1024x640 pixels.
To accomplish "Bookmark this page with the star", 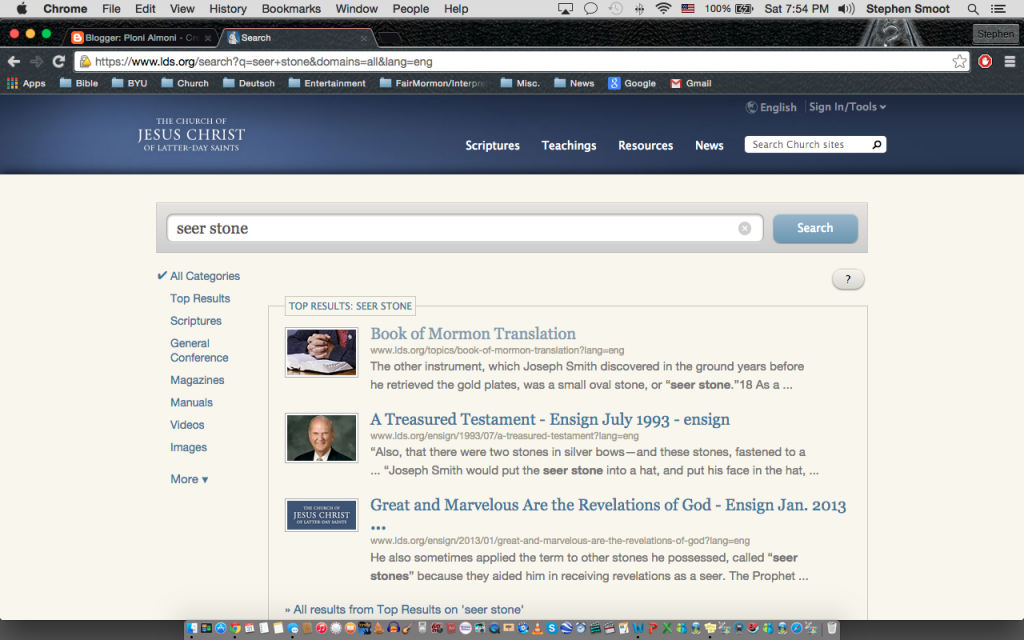I will 959,61.
